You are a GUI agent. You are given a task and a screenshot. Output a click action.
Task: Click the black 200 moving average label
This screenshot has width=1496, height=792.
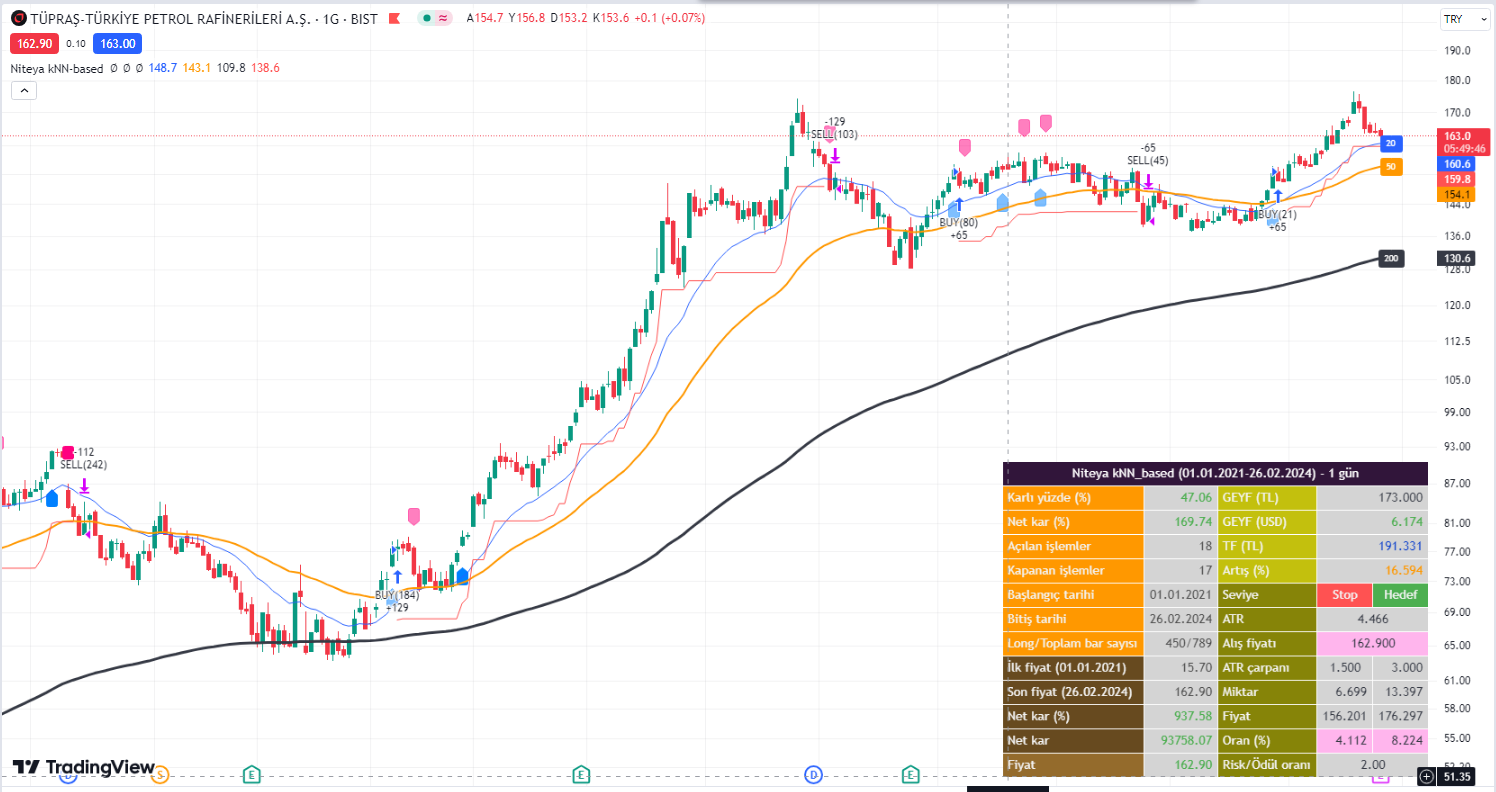(x=1390, y=259)
